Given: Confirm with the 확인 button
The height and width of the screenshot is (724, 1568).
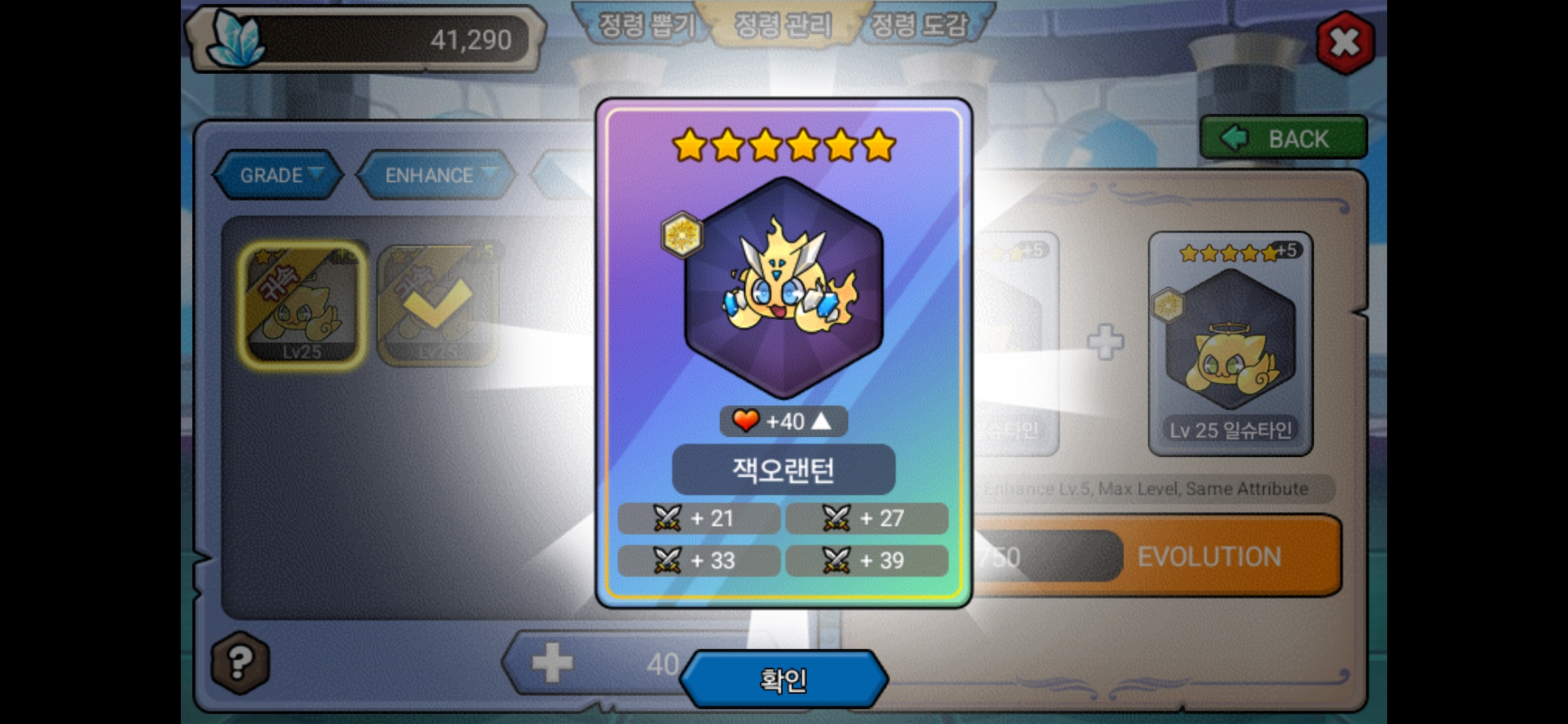Looking at the screenshot, I should (x=784, y=680).
